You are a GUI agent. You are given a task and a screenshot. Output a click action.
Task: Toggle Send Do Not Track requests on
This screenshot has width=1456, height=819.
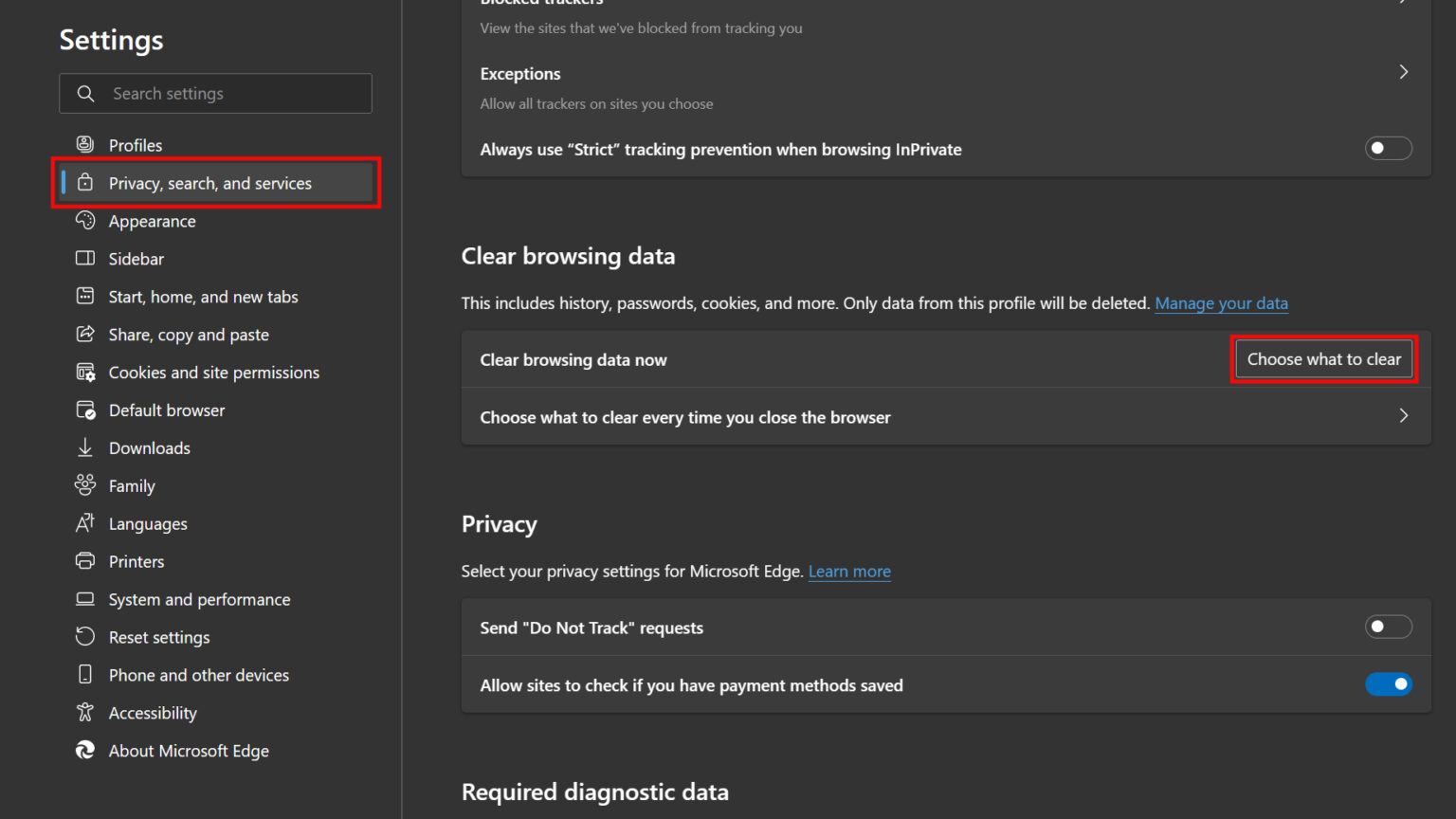[1388, 627]
